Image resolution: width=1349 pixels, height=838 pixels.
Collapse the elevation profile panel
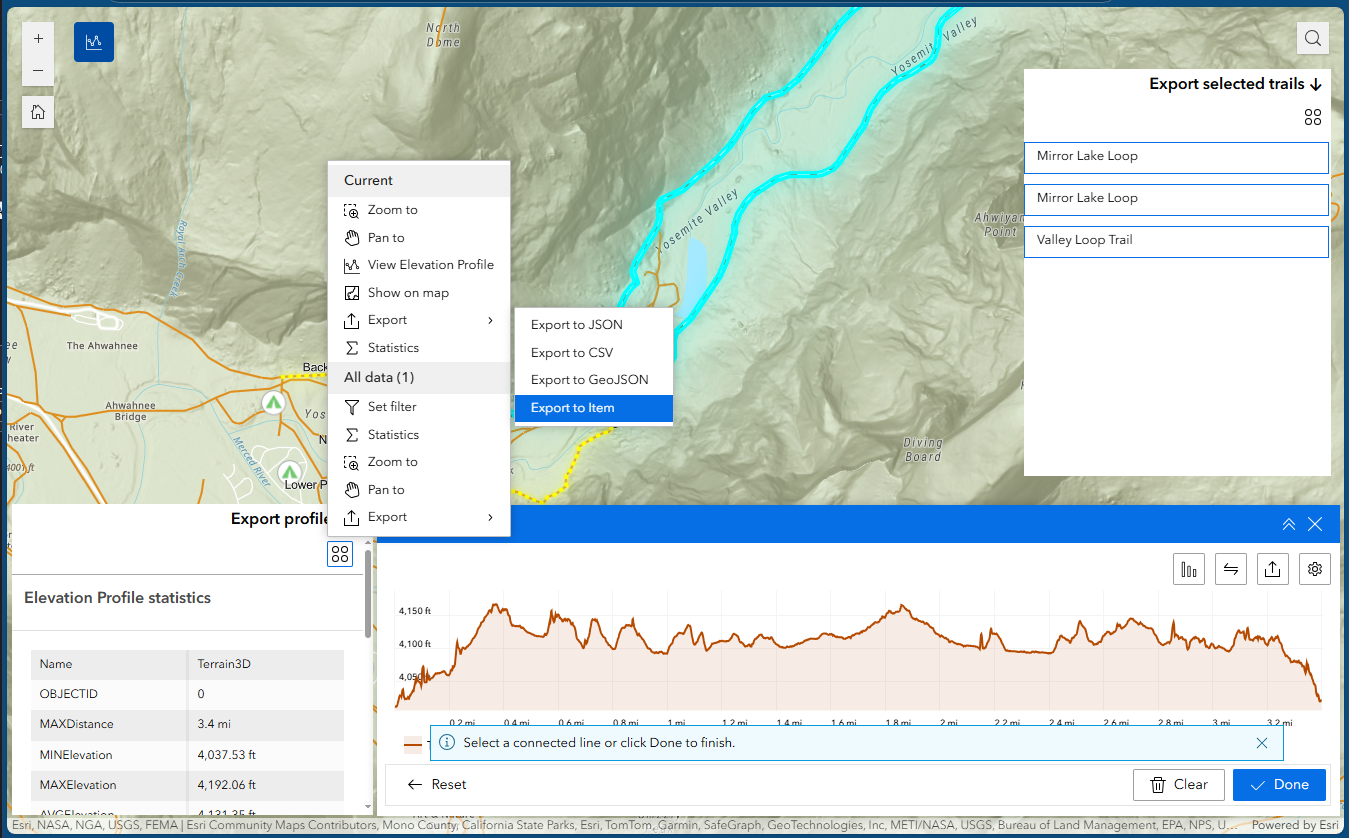(1288, 523)
